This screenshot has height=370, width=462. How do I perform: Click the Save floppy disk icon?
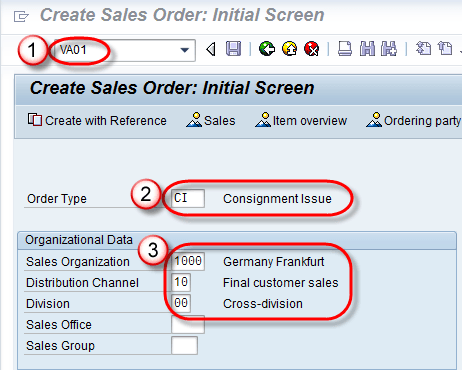[233, 49]
